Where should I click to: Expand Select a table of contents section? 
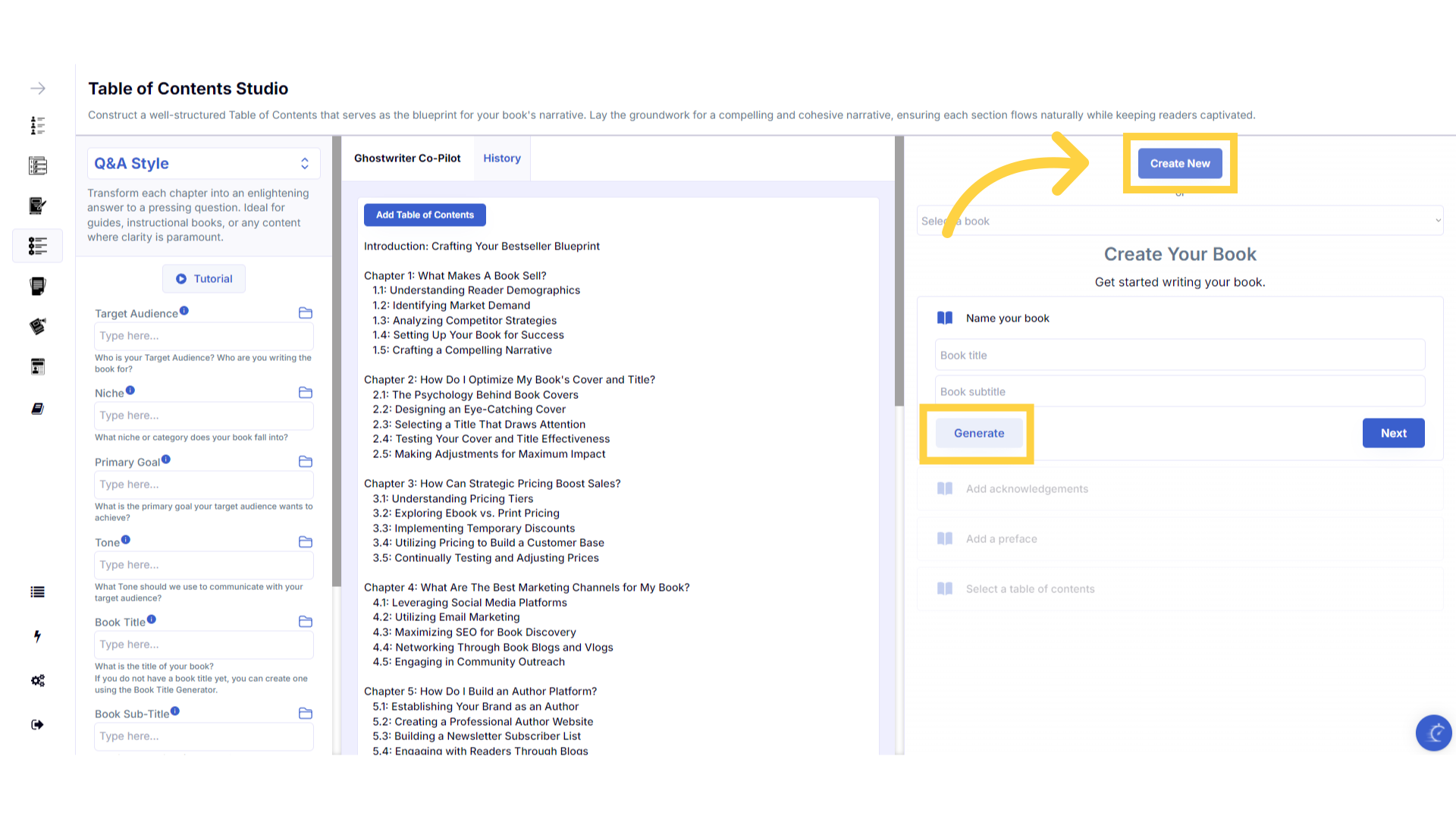1030,589
